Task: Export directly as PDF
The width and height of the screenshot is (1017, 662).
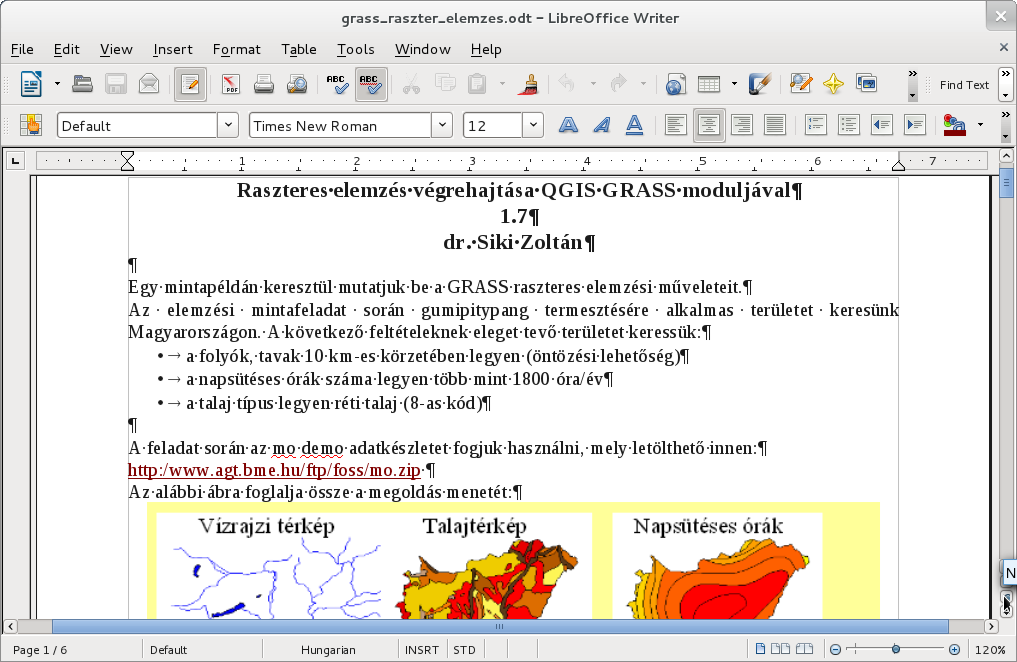Action: point(231,84)
